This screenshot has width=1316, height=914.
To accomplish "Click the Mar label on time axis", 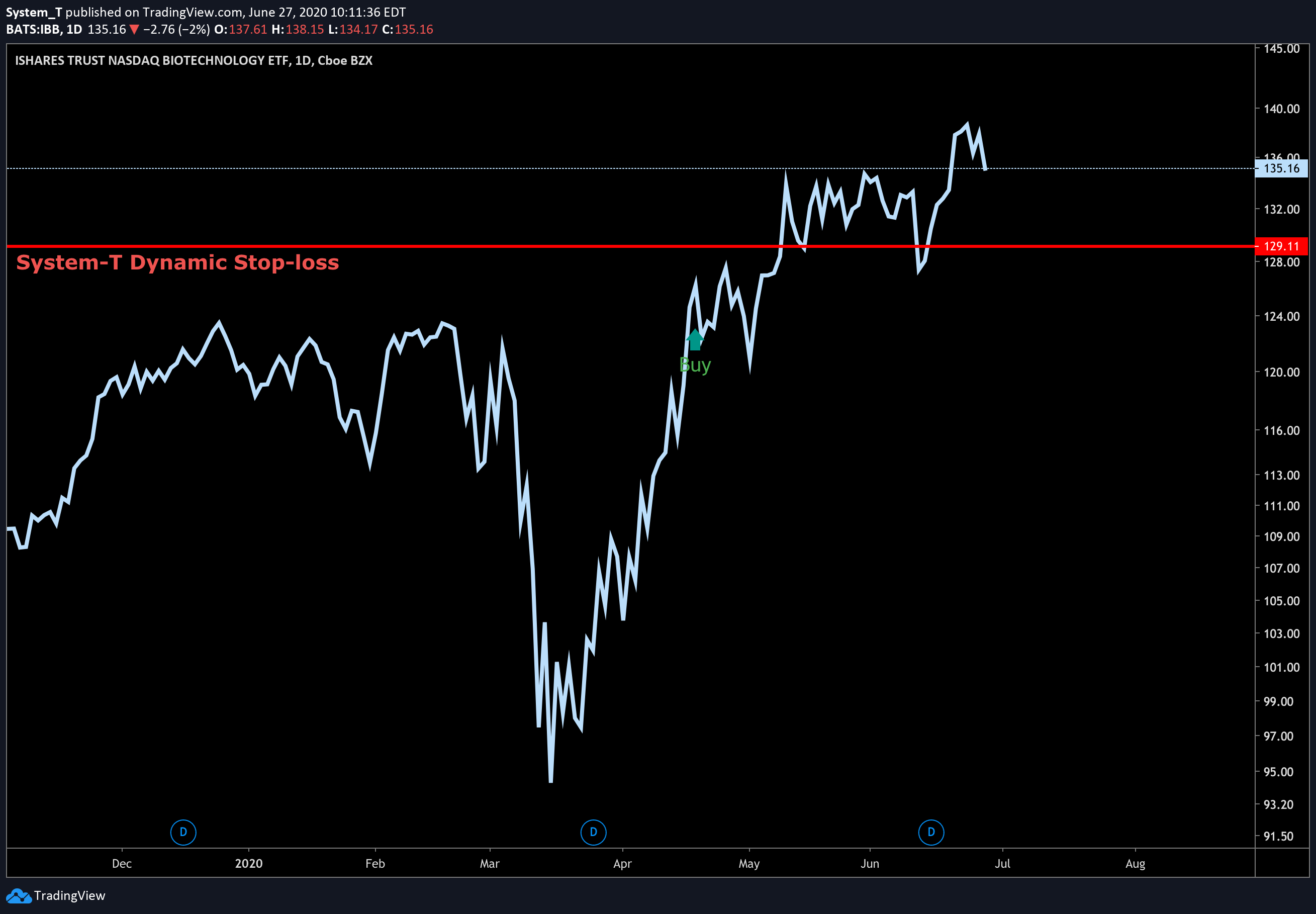I will 490,864.
